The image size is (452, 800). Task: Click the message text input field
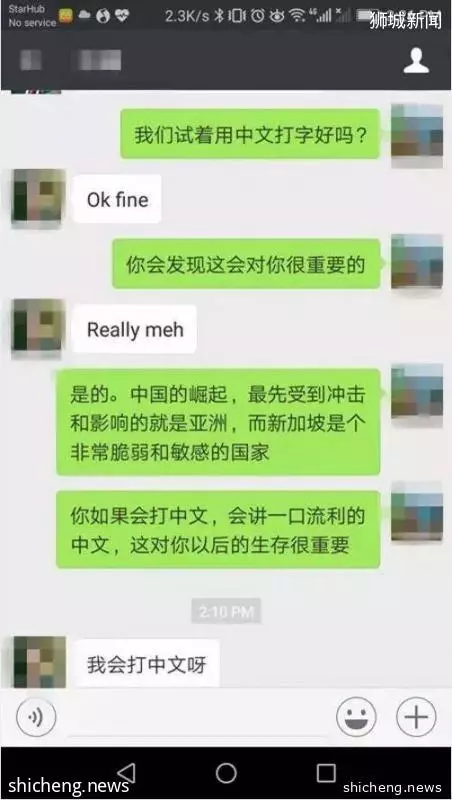196,719
